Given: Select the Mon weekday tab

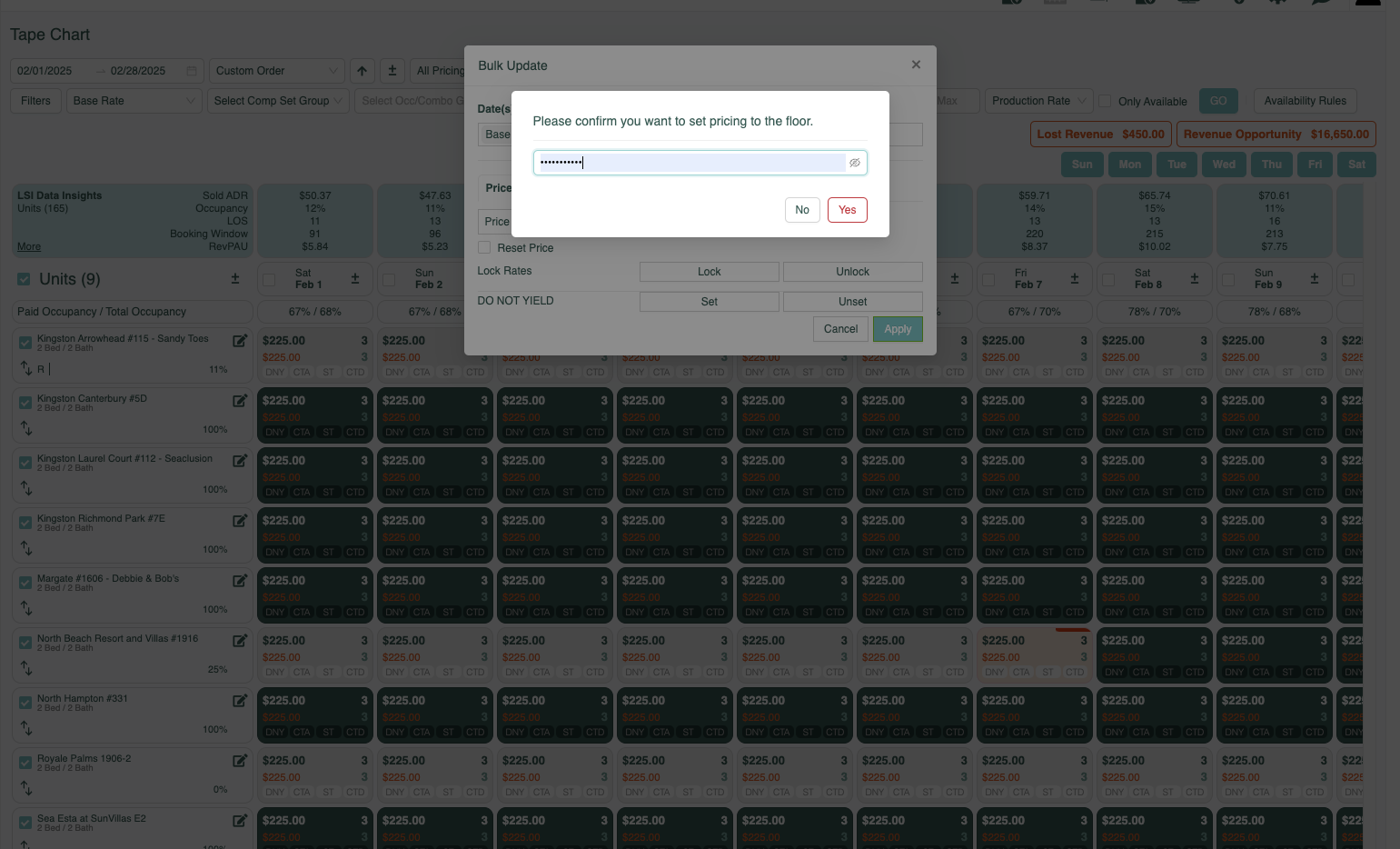Looking at the screenshot, I should click(x=1129, y=165).
